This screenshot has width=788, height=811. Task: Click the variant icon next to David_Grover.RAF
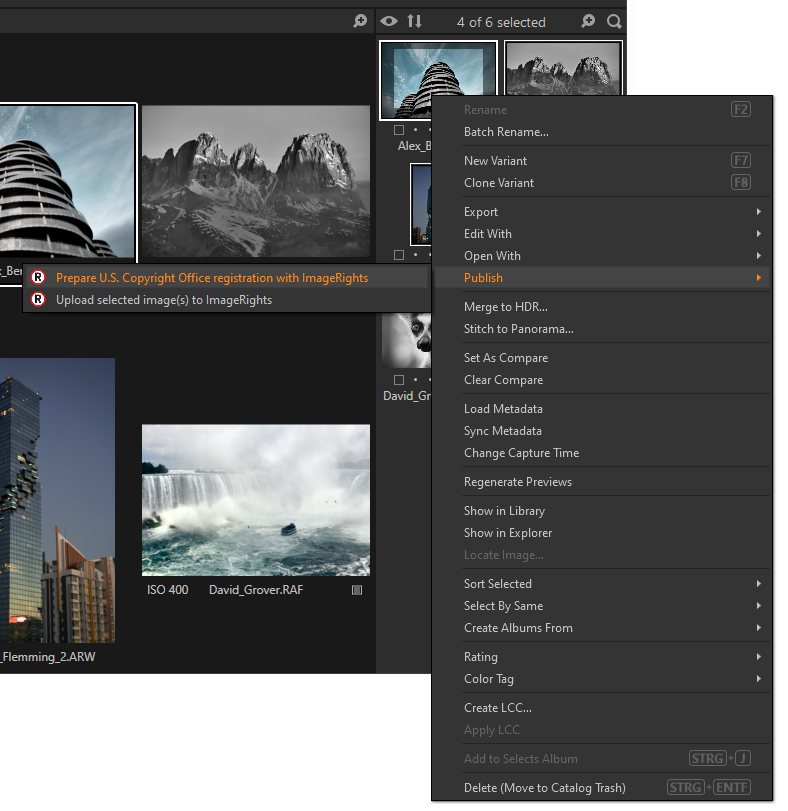click(x=357, y=590)
